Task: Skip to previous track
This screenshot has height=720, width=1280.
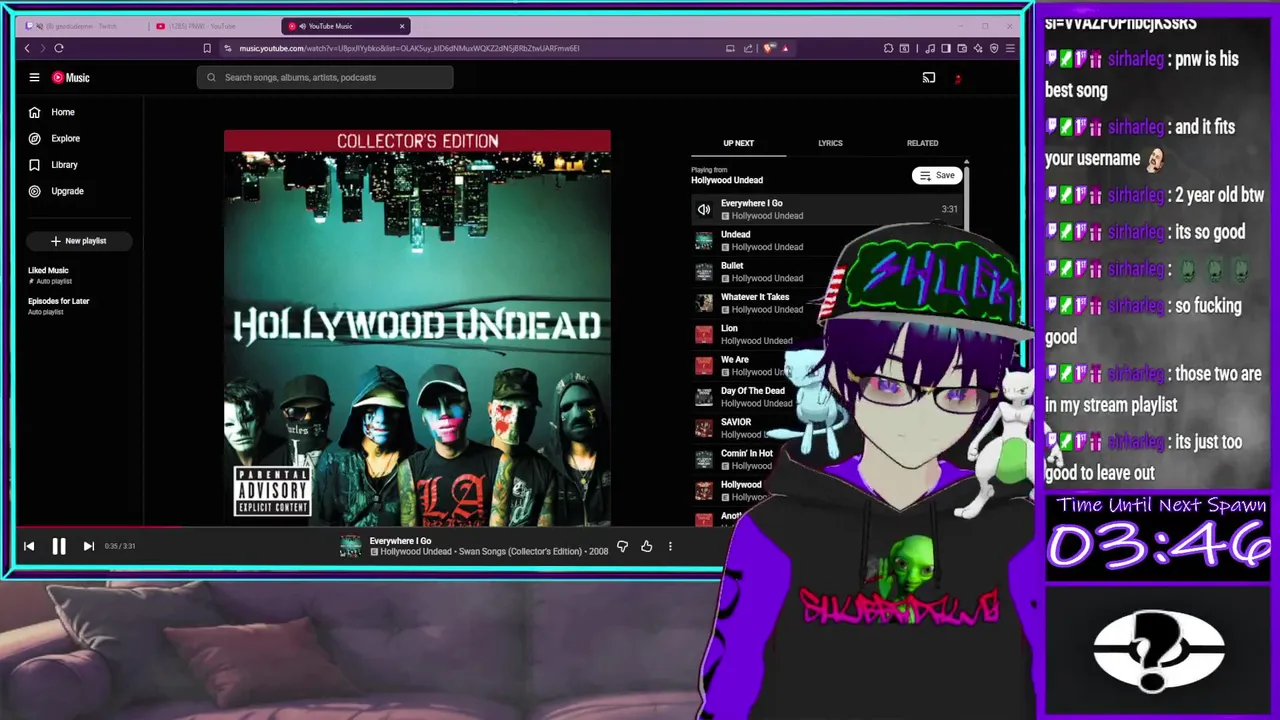Action: pos(29,546)
